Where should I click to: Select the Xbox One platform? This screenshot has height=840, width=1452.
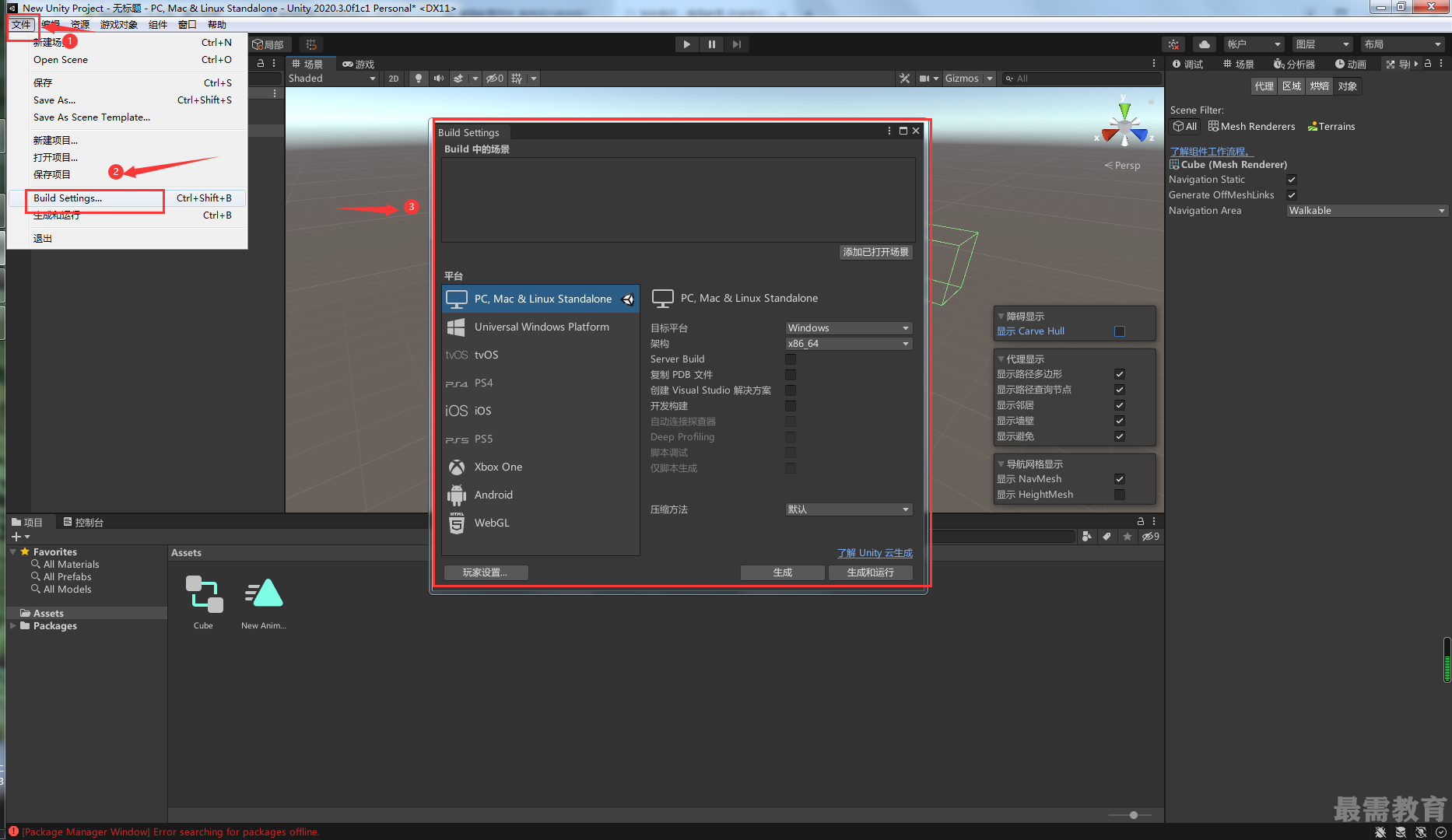pos(541,467)
